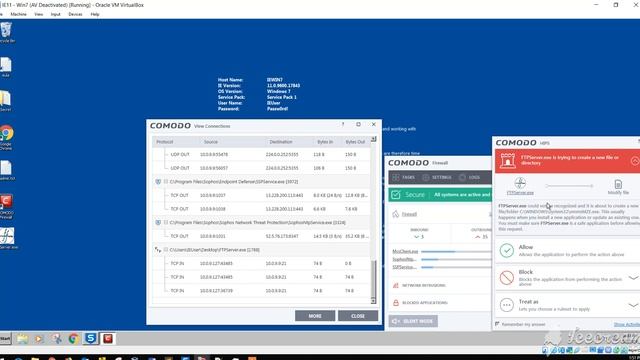Viewport: 640px width, 360px height.
Task: Click Comodo icon in the VM taskbar
Action: coord(108,338)
